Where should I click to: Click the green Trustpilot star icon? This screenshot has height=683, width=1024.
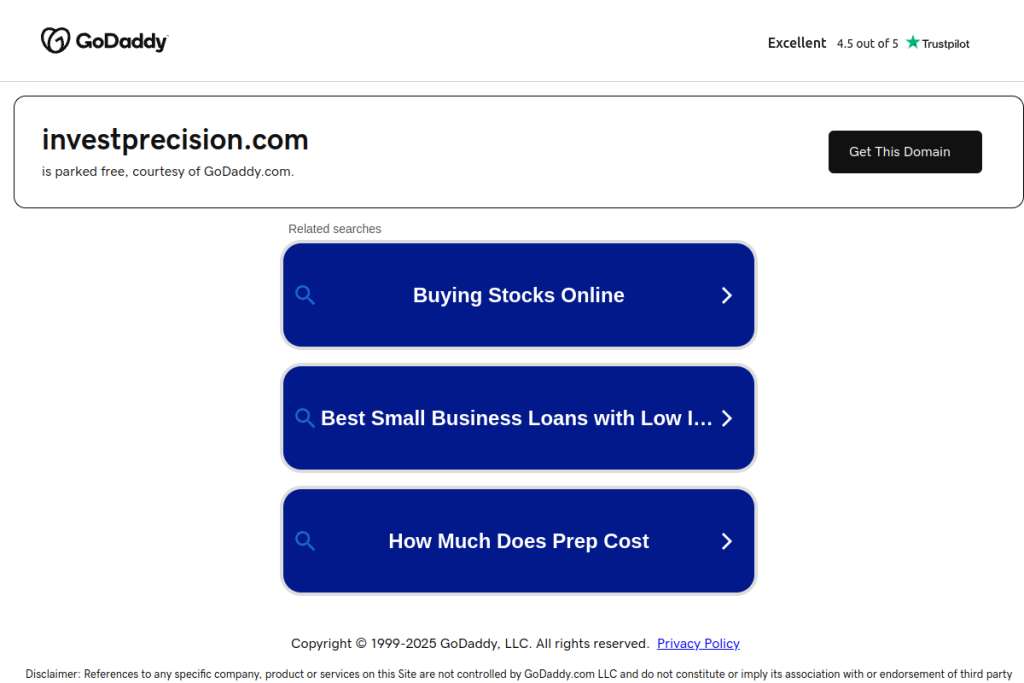[912, 43]
